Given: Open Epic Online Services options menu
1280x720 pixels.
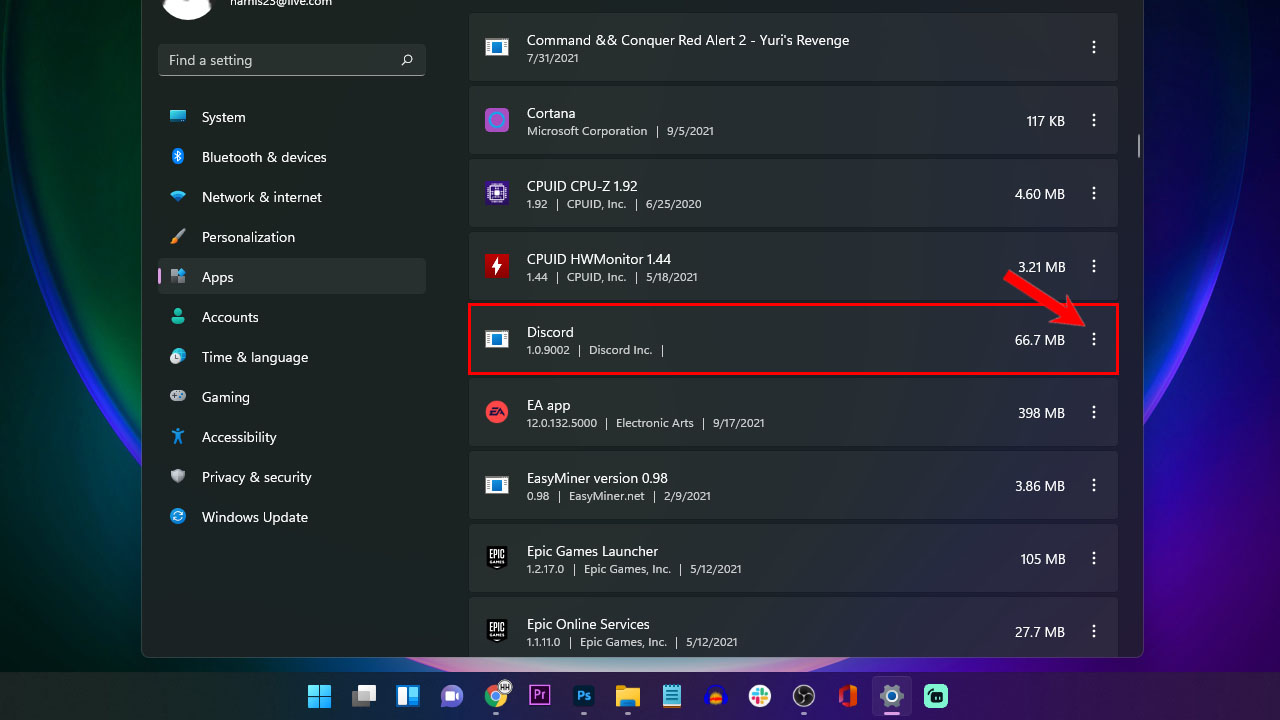Looking at the screenshot, I should [x=1093, y=631].
